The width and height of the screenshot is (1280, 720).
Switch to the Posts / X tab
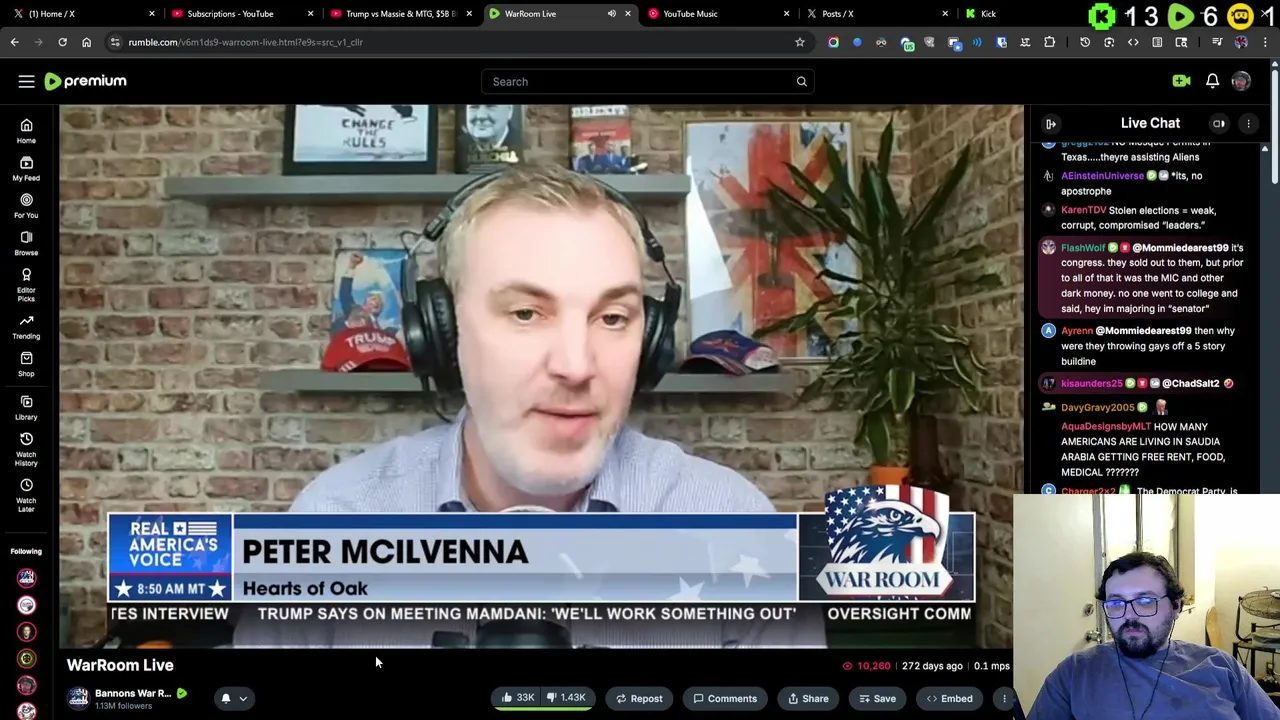[x=877, y=14]
